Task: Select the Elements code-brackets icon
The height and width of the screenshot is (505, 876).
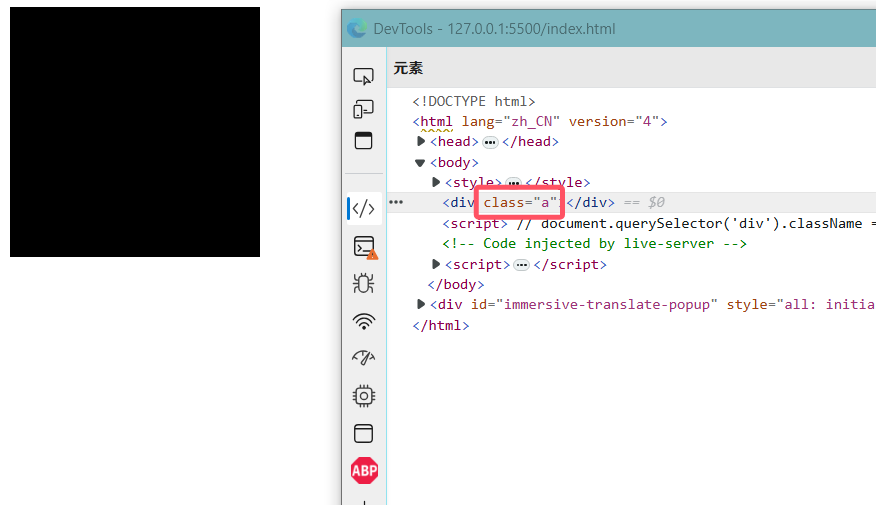Action: click(364, 208)
